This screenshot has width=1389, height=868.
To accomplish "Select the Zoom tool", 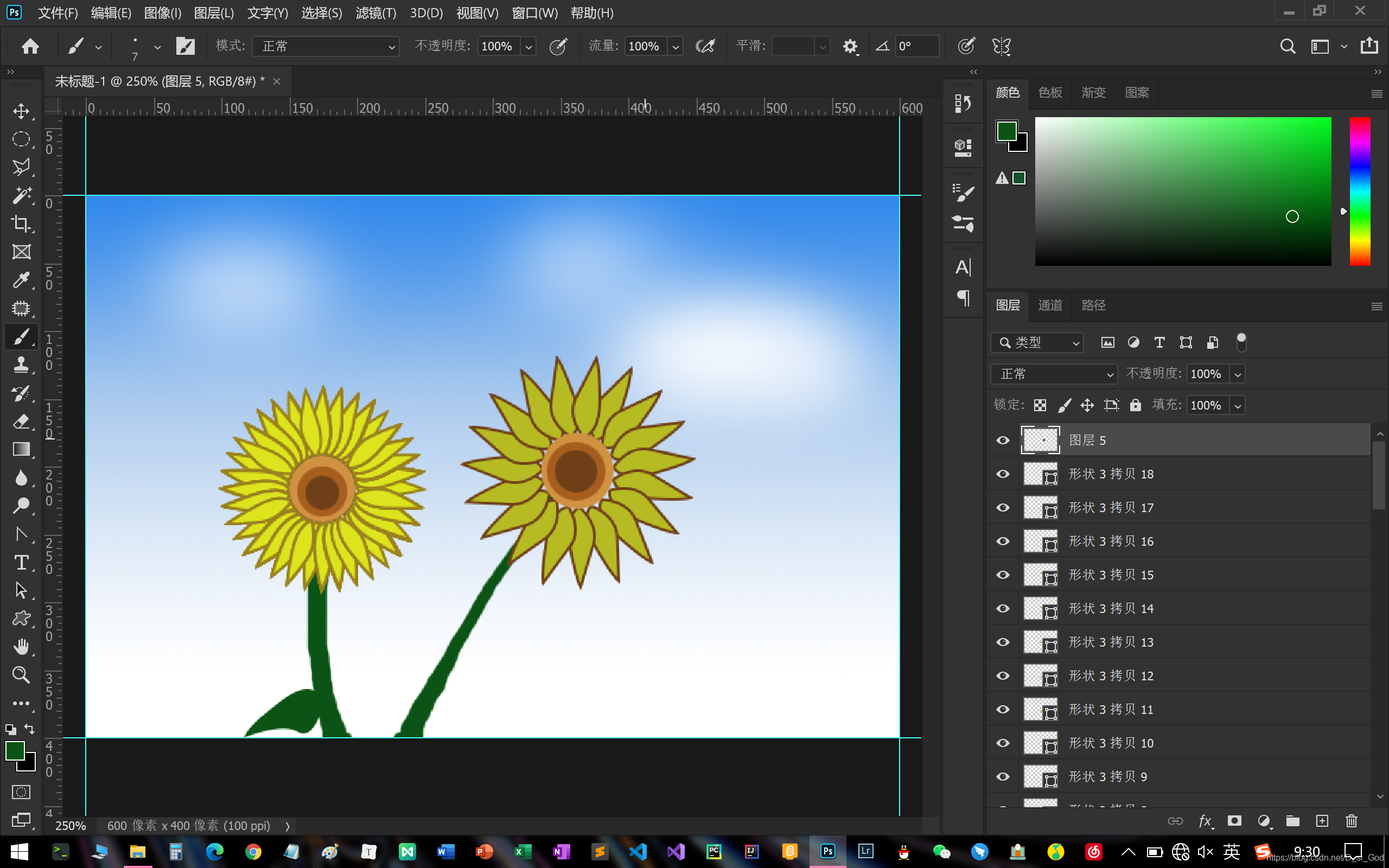I will [21, 674].
